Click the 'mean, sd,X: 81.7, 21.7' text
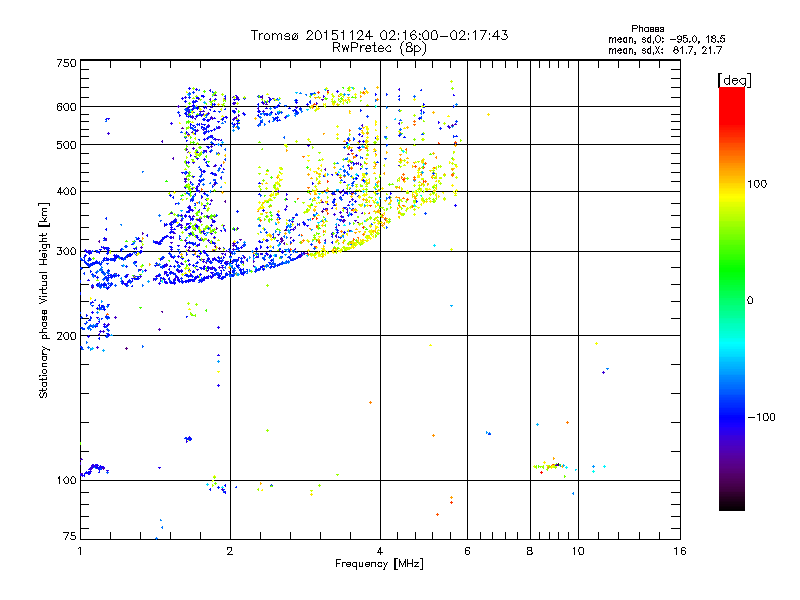The width and height of the screenshot is (800, 600). 665,50
